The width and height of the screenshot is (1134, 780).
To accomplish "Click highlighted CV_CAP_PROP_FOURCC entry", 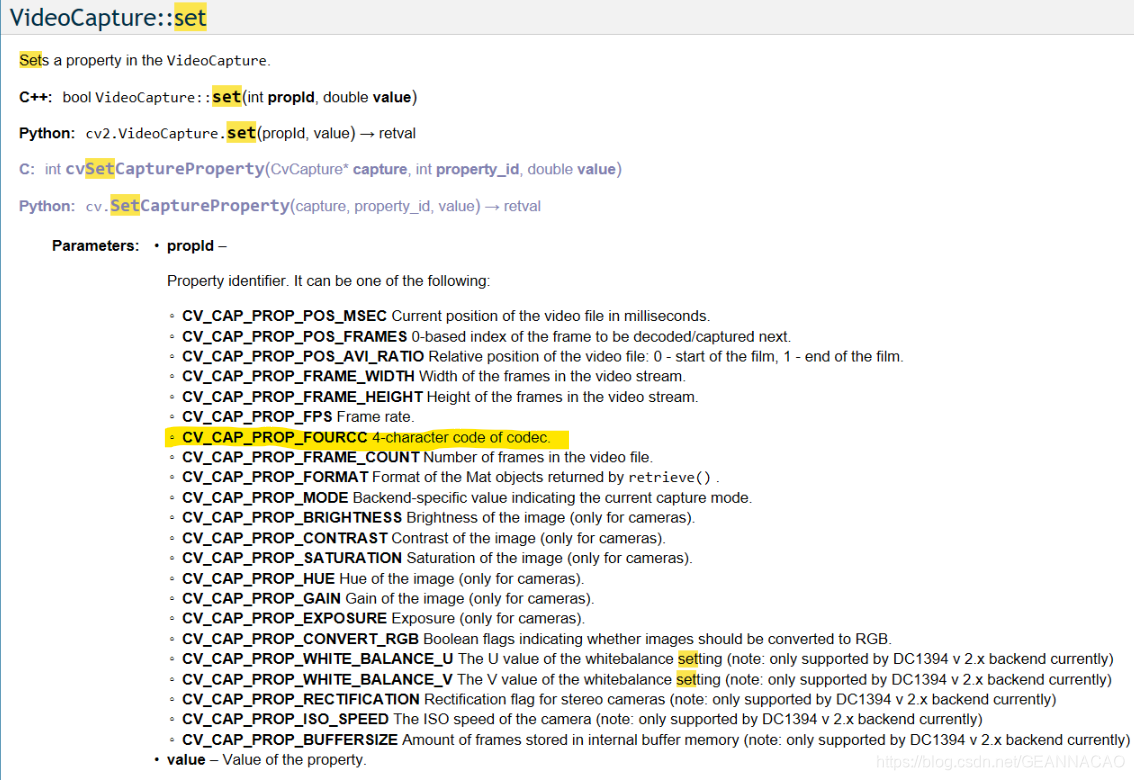I will (x=366, y=437).
